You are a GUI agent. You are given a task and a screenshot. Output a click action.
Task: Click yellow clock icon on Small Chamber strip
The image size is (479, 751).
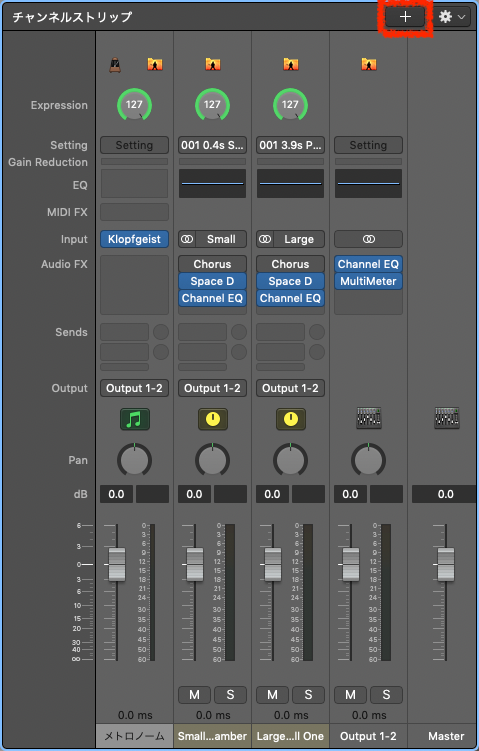pos(213,419)
